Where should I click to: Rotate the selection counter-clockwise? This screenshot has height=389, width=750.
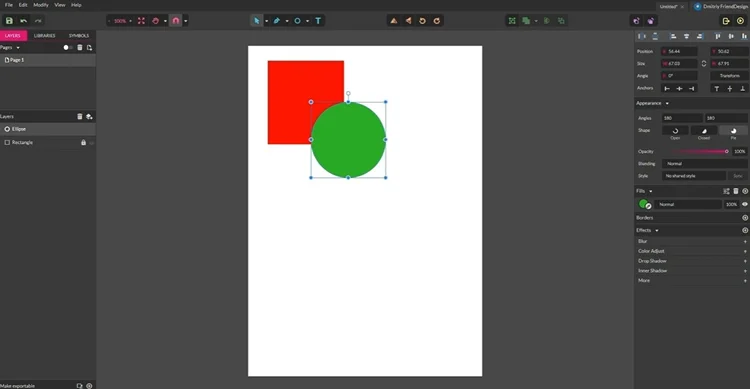tap(422, 21)
